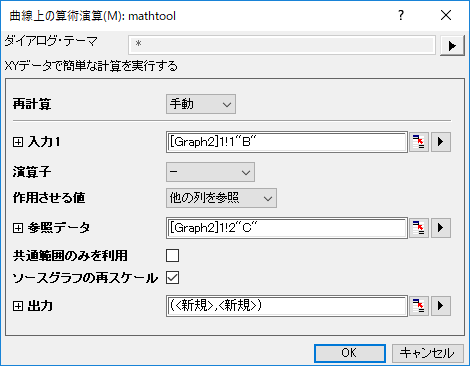Uncheck the ソースグラフの再スケール checkbox

pos(172,277)
